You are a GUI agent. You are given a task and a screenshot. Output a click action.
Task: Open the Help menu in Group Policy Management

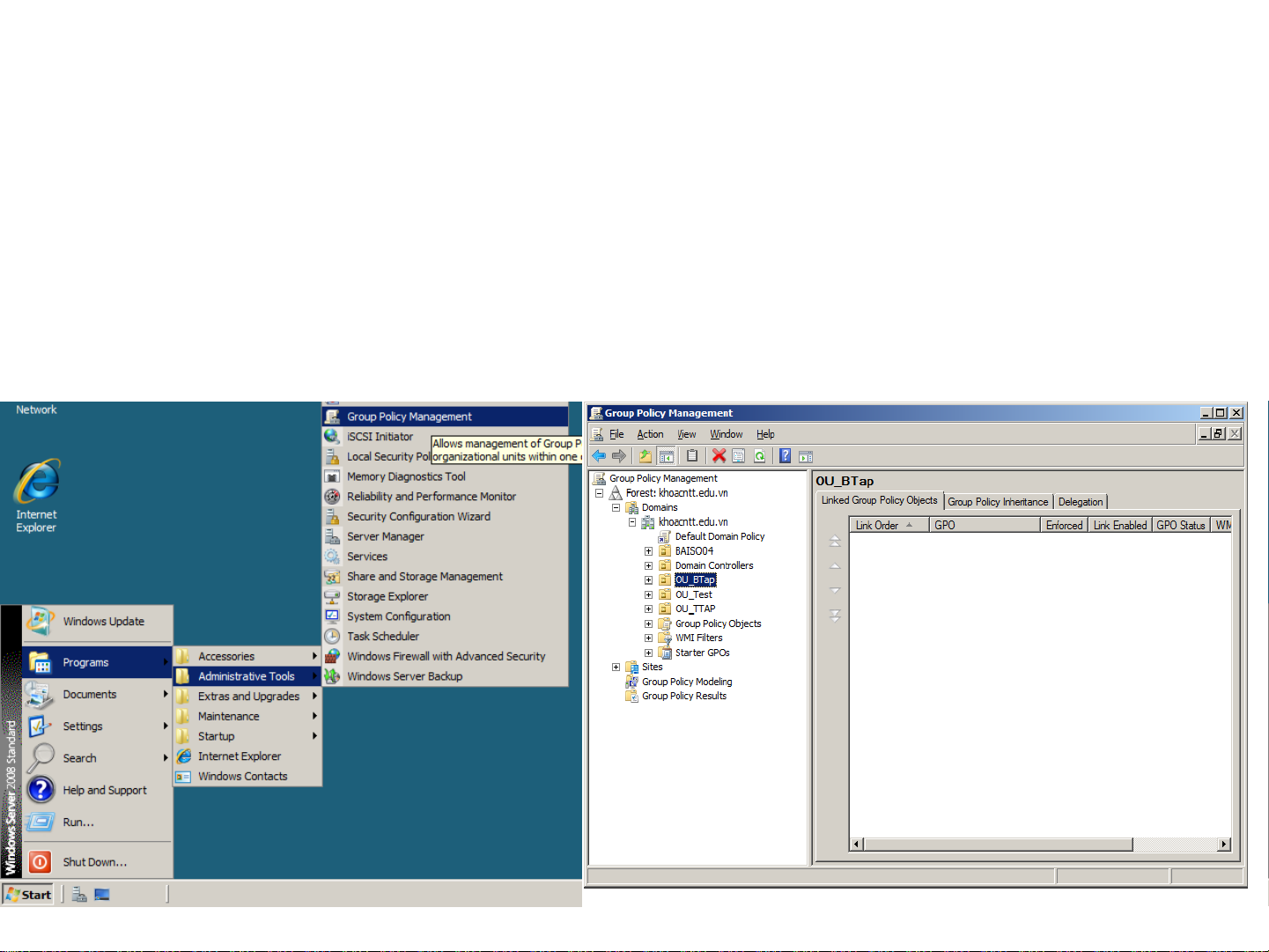click(x=765, y=434)
